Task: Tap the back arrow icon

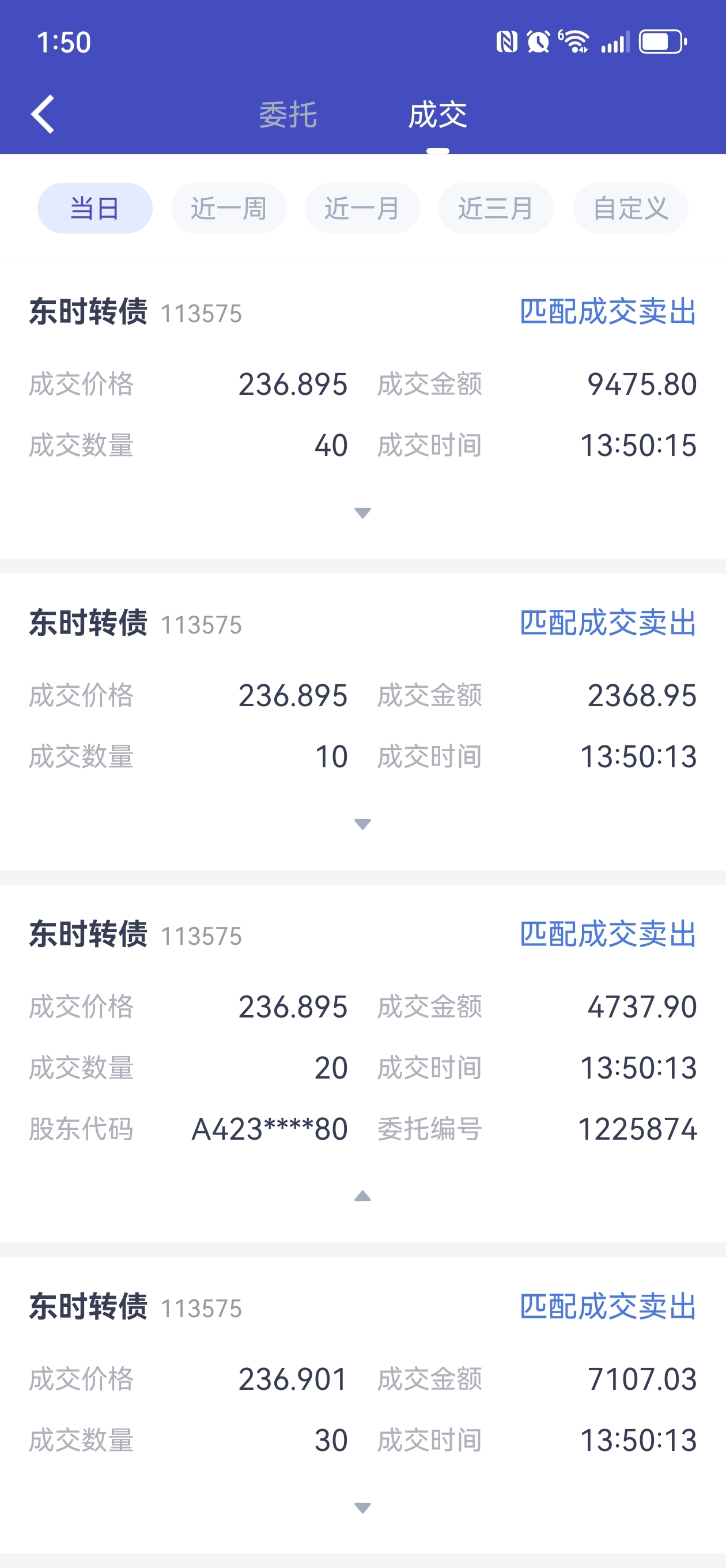Action: coord(43,114)
